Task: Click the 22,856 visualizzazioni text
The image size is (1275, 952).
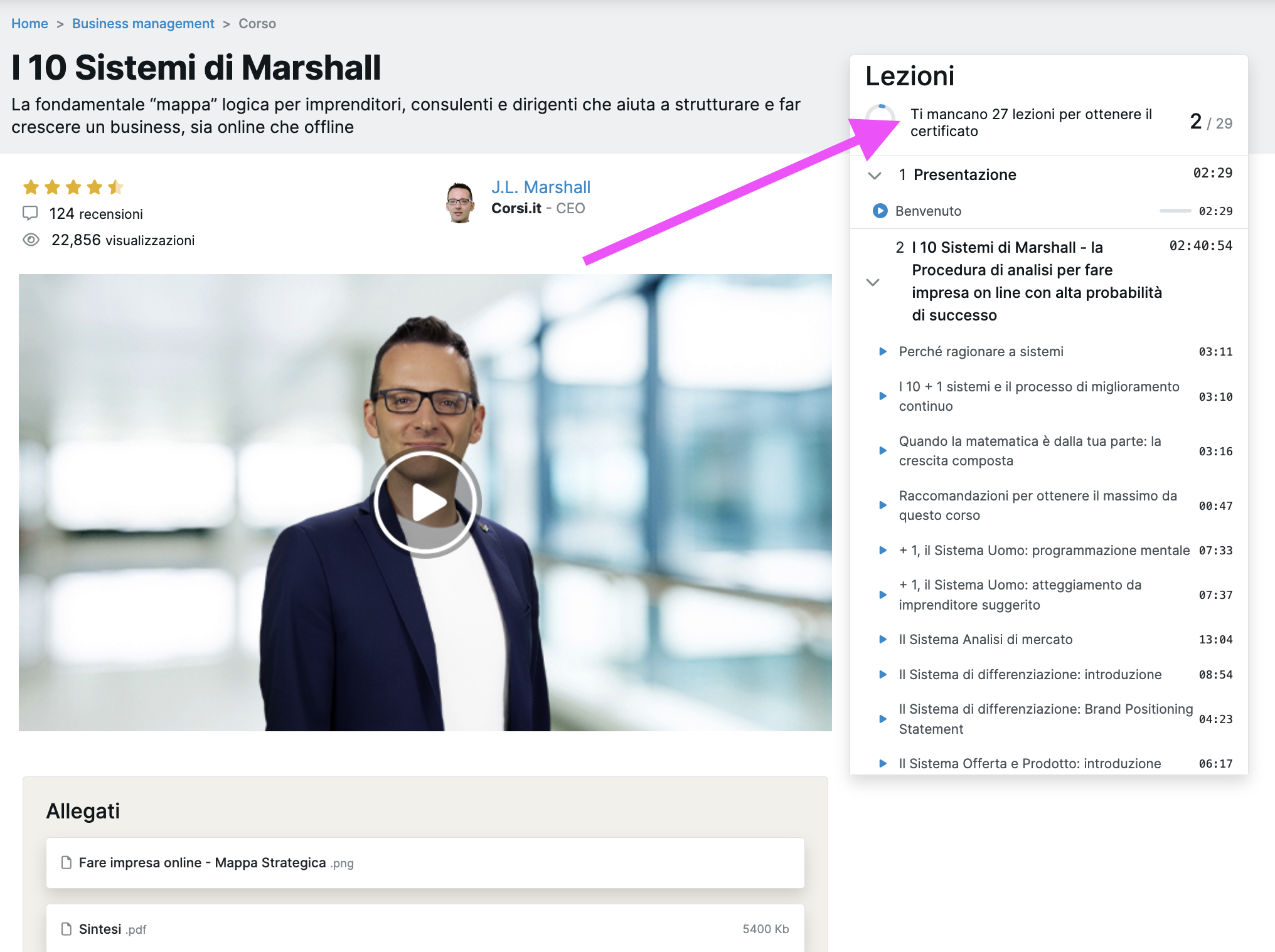Action: pyautogui.click(x=123, y=240)
